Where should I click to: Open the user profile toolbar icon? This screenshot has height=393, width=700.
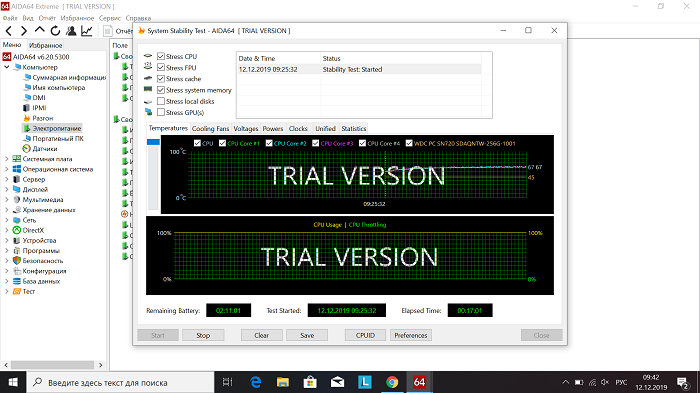pos(71,31)
